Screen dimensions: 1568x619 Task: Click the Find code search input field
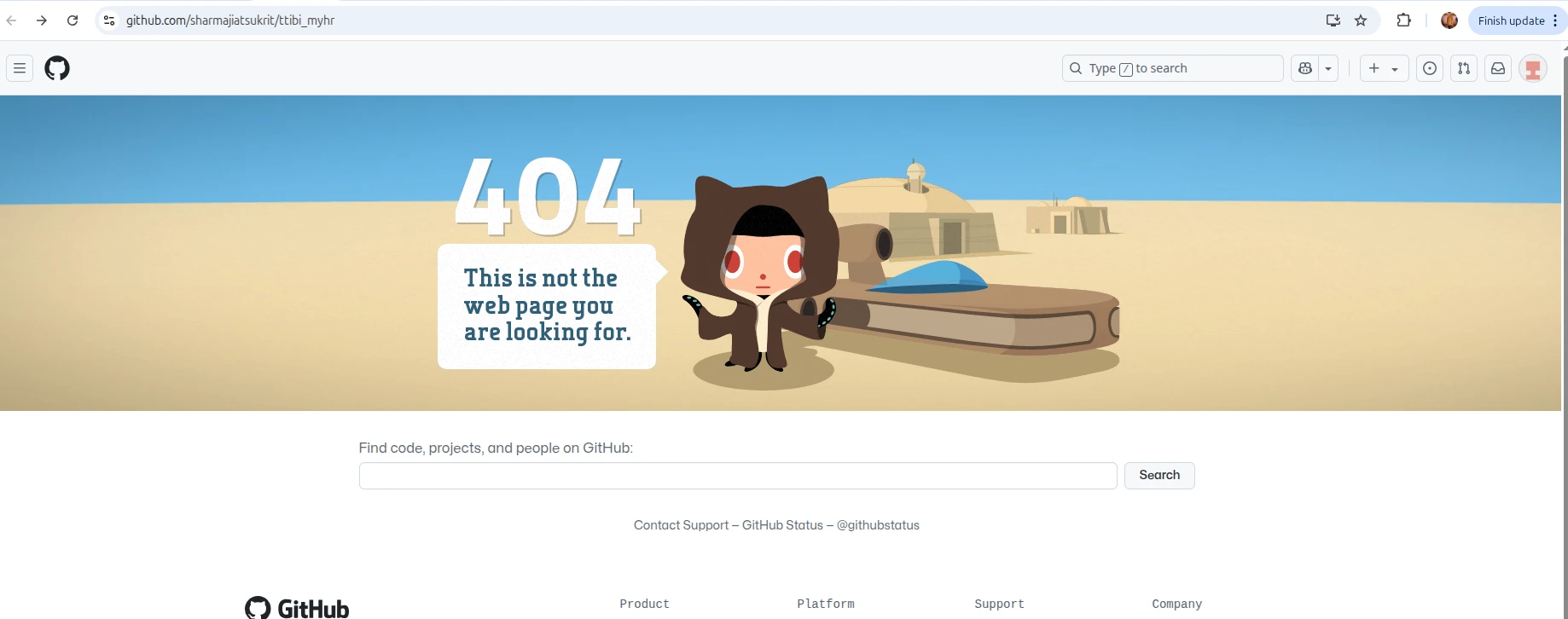pos(738,476)
